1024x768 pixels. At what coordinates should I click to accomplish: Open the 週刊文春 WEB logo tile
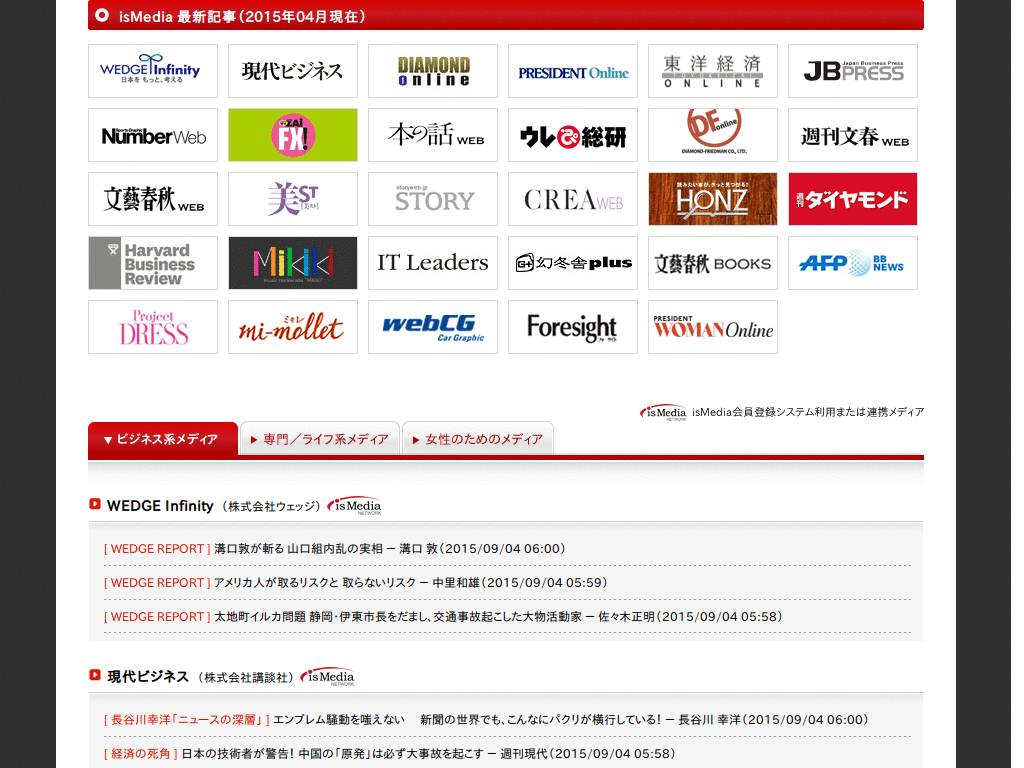[x=853, y=135]
